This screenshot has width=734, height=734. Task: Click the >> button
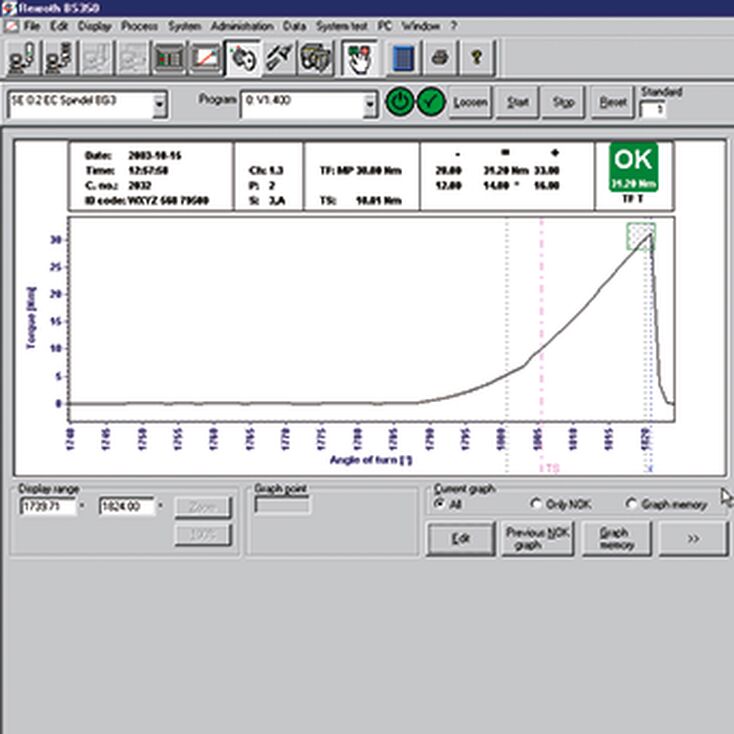tap(693, 539)
